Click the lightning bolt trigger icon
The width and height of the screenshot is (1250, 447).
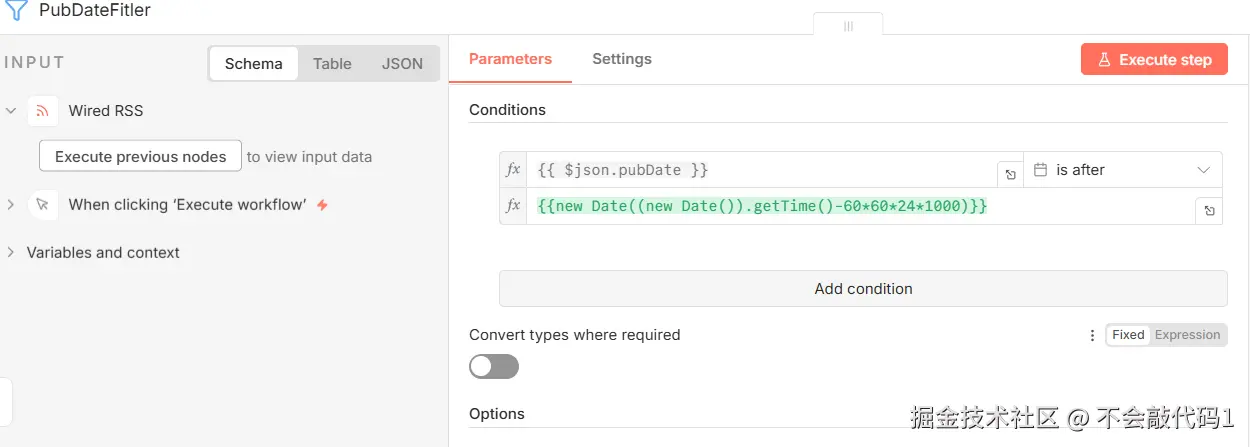322,205
